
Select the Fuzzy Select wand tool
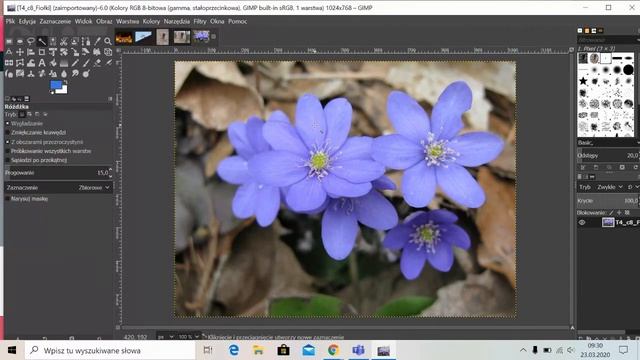point(42,41)
